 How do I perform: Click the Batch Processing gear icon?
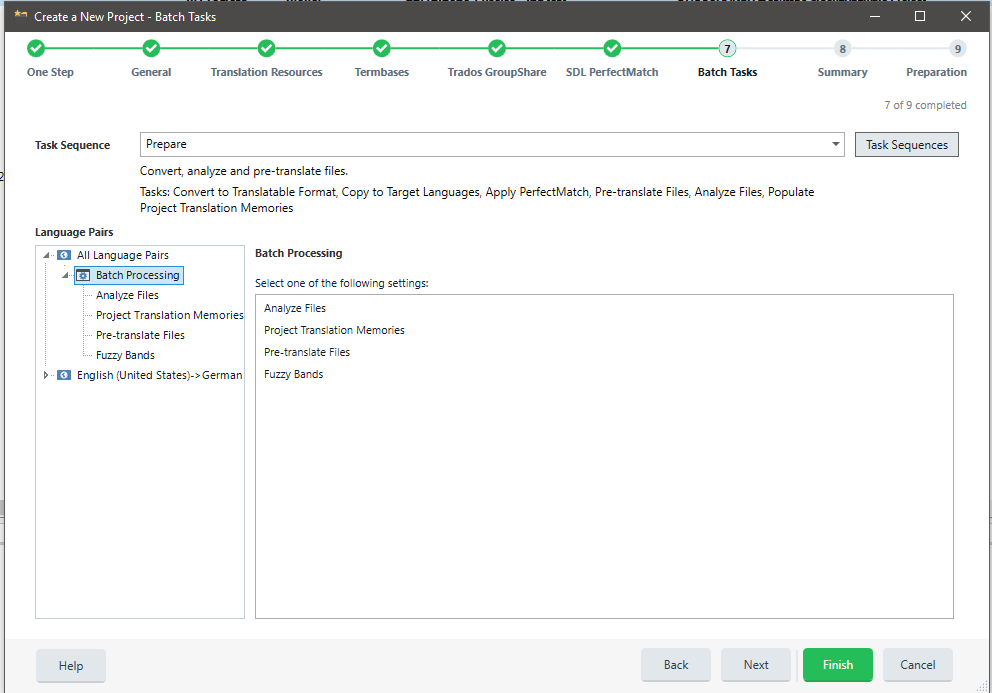point(84,275)
